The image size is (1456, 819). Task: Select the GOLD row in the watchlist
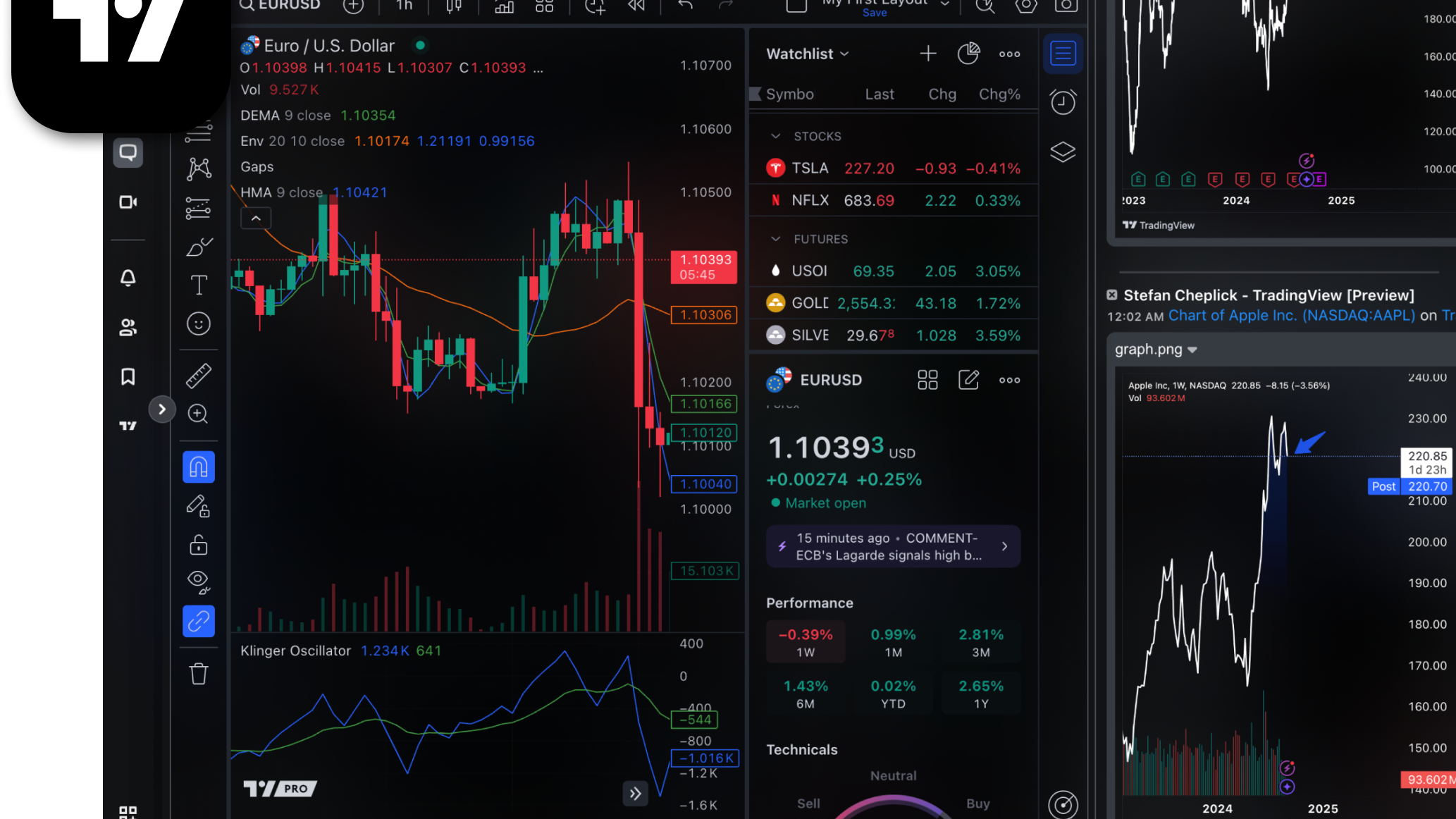[x=893, y=304]
